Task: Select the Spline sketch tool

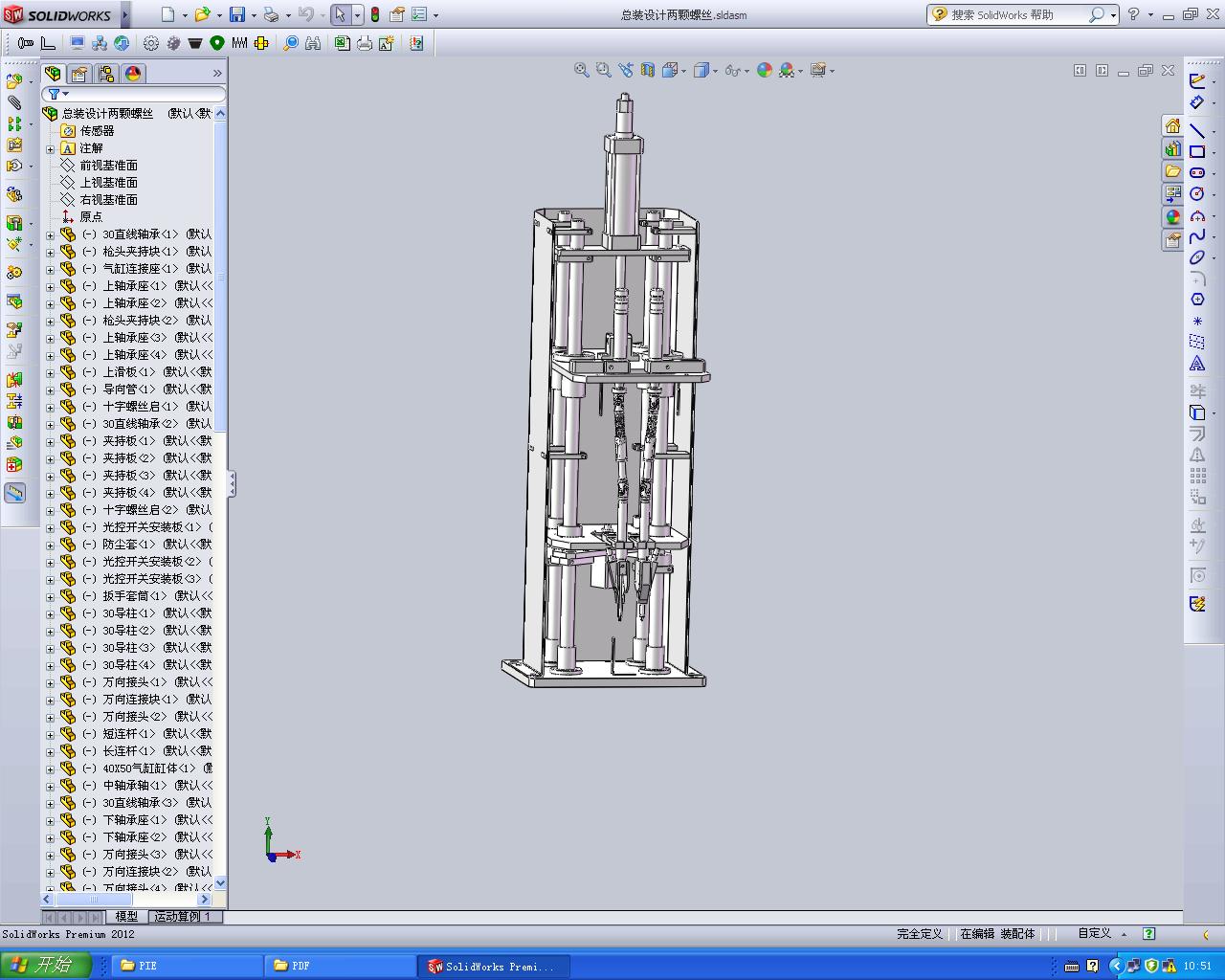Action: coord(1197,236)
